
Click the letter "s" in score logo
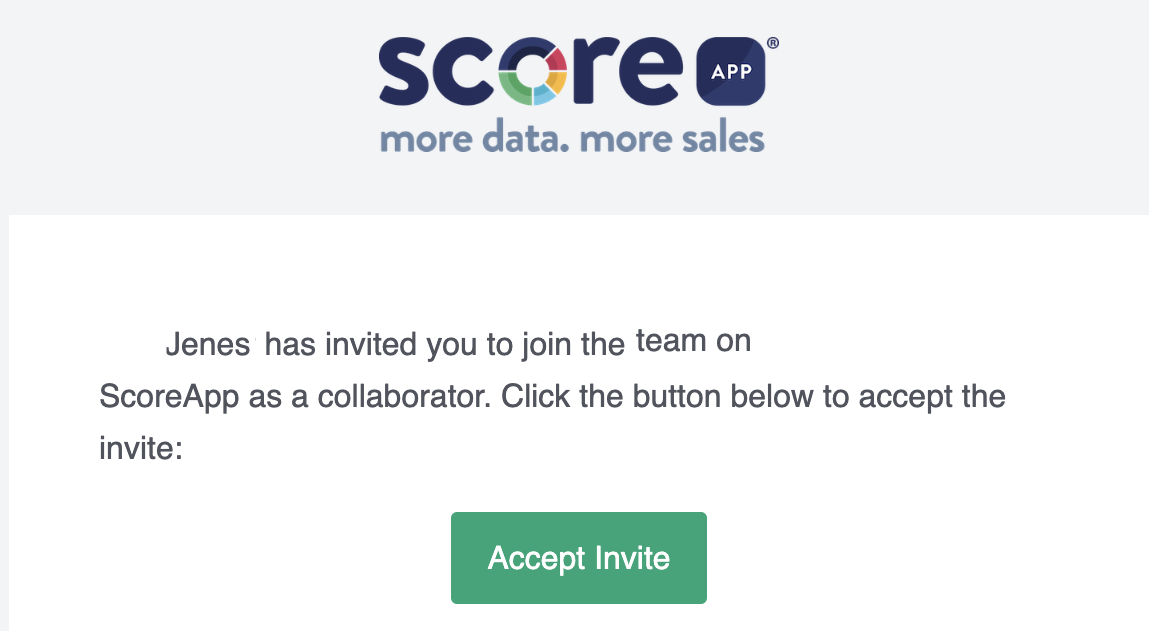404,71
